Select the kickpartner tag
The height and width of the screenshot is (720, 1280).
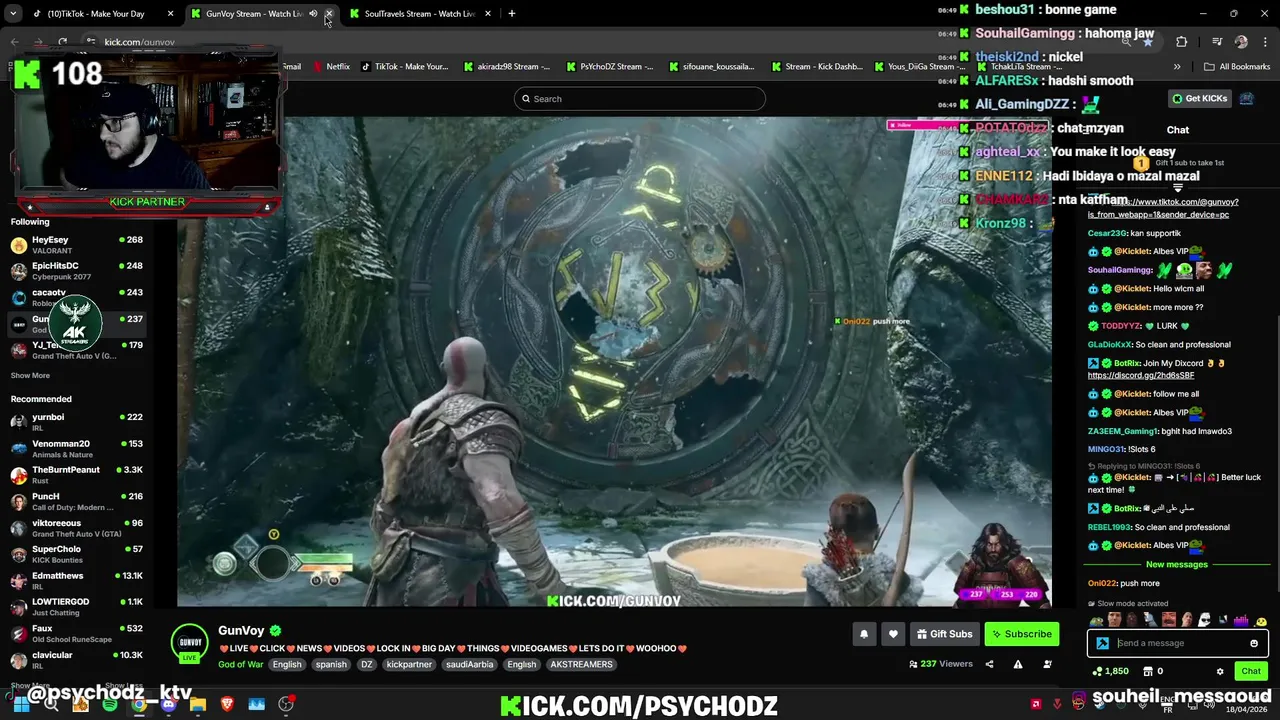pos(409,664)
